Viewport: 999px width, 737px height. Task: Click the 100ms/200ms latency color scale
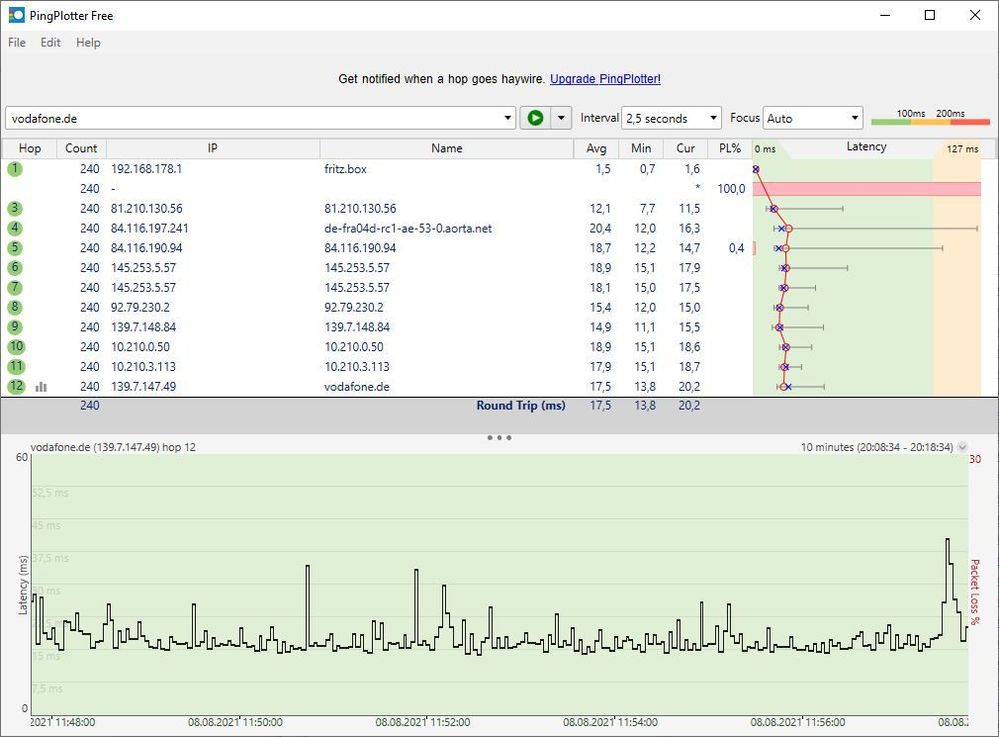(x=930, y=117)
